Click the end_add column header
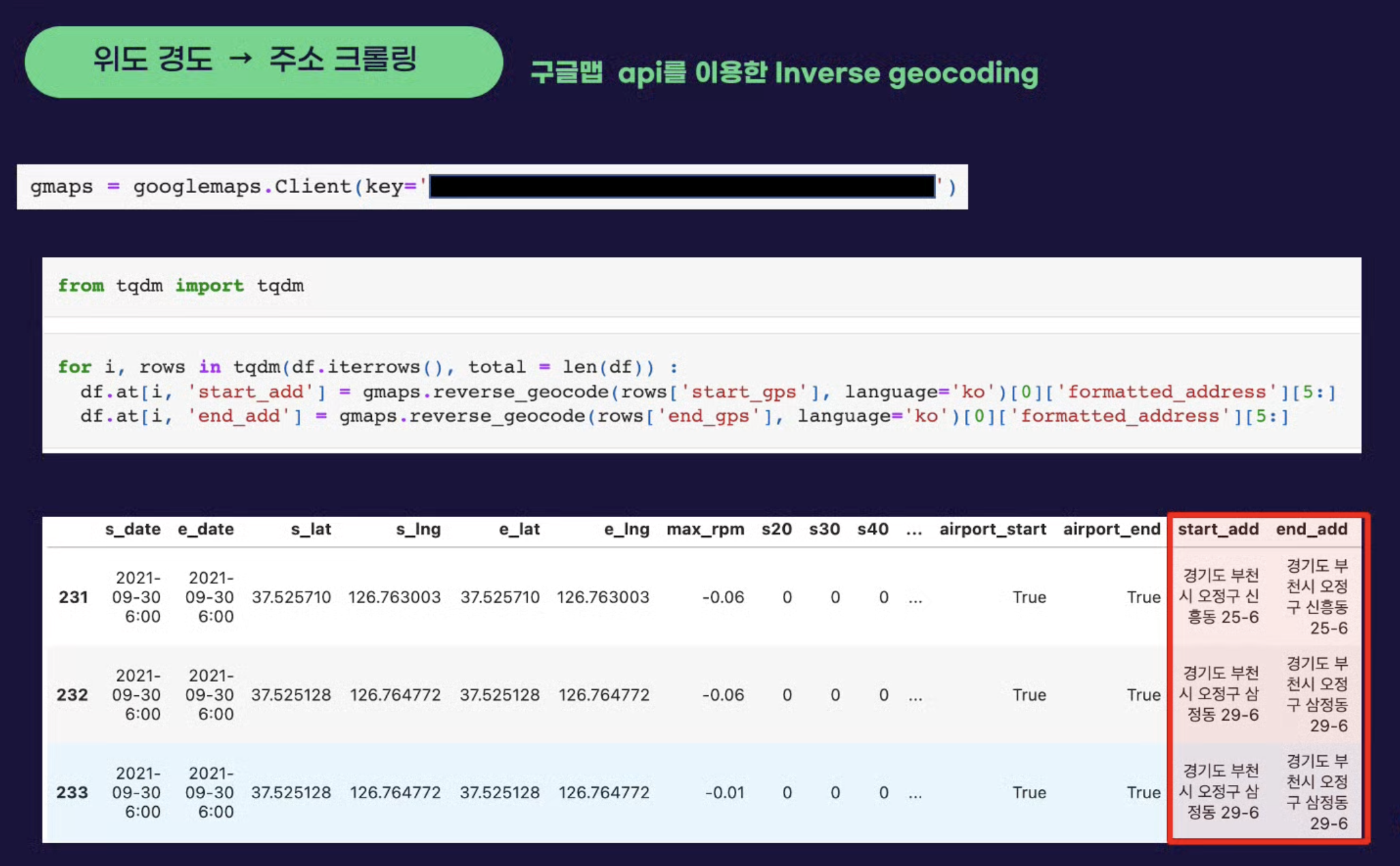 pyautogui.click(x=1311, y=530)
